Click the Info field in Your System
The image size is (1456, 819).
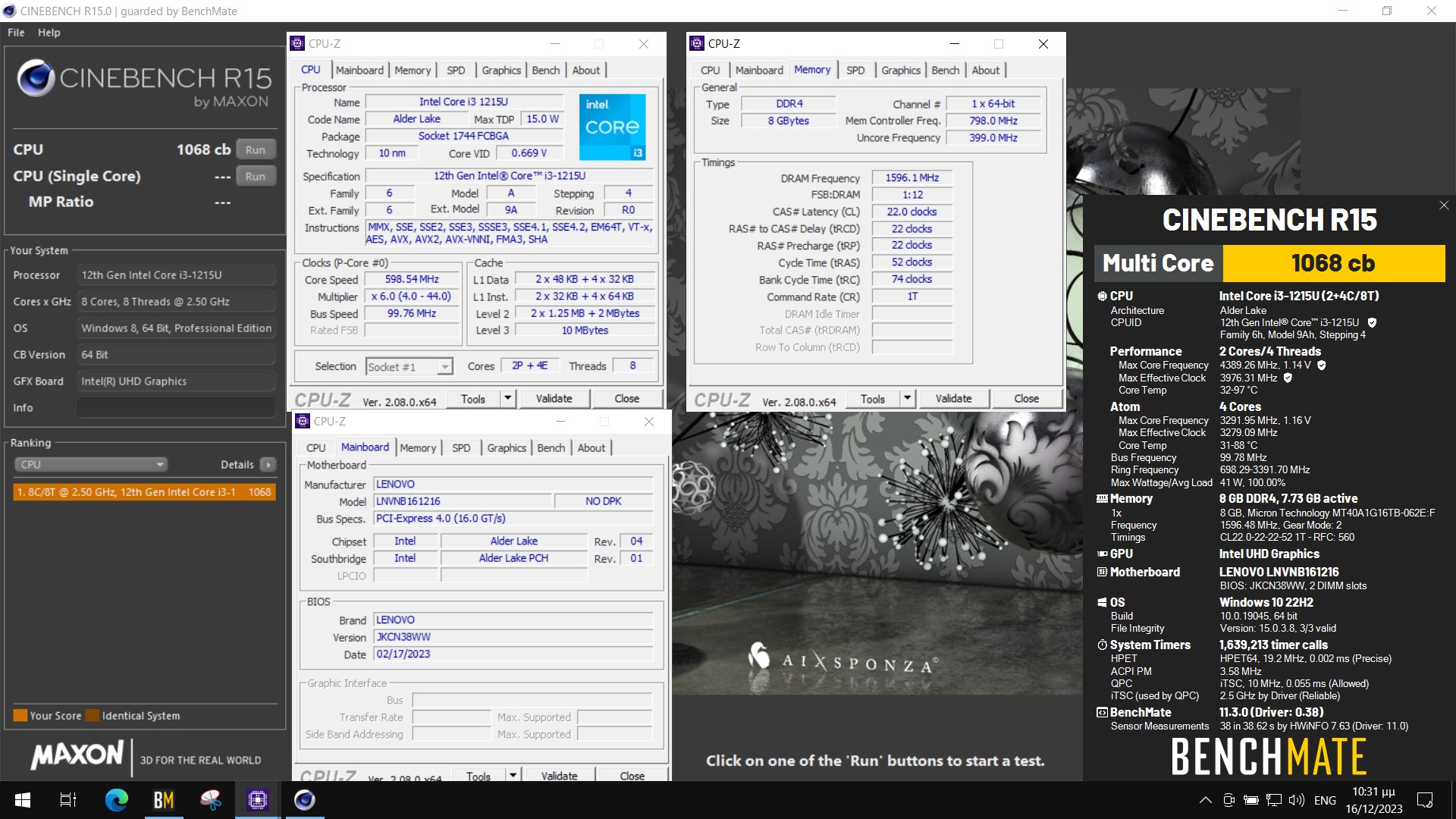pos(176,407)
